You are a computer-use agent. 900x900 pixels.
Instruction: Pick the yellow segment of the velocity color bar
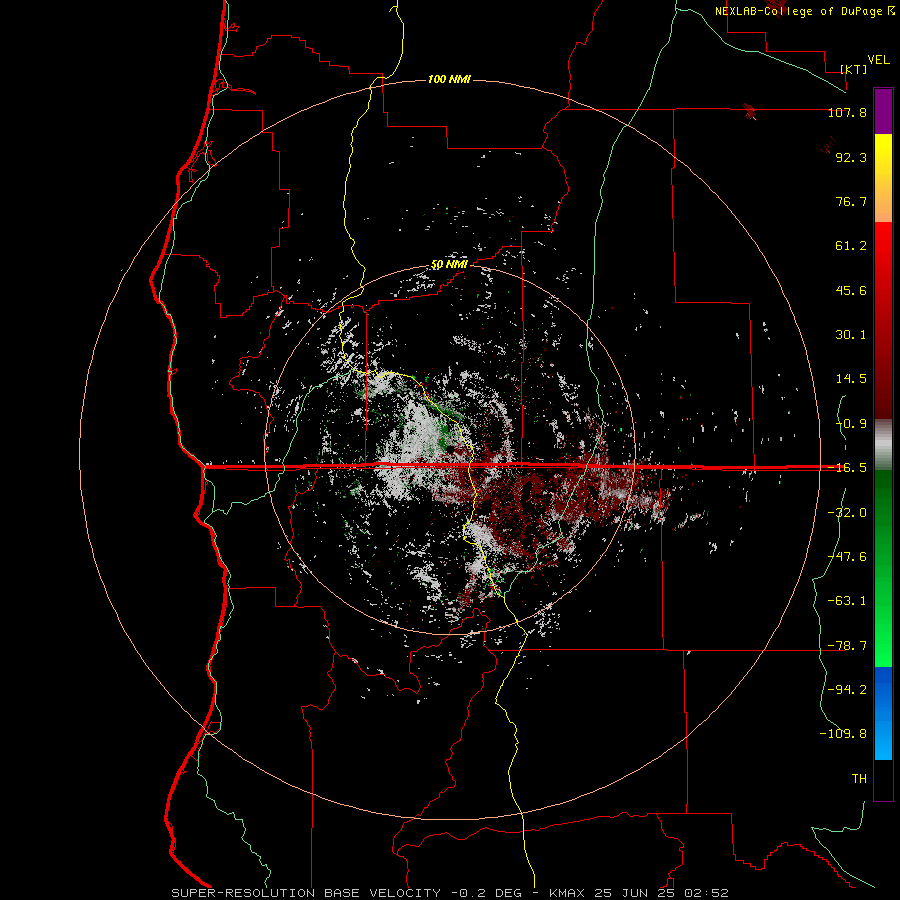pos(883,156)
